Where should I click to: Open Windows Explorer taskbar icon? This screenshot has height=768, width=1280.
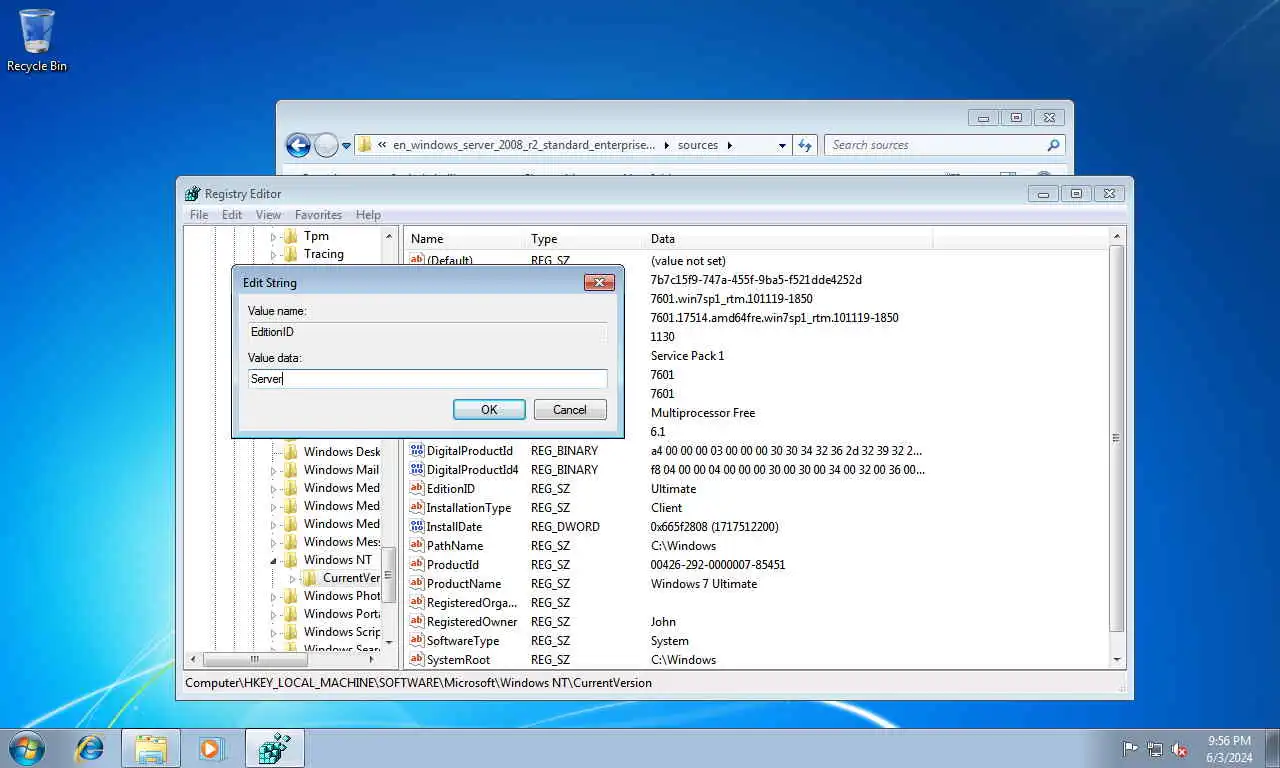pos(151,748)
